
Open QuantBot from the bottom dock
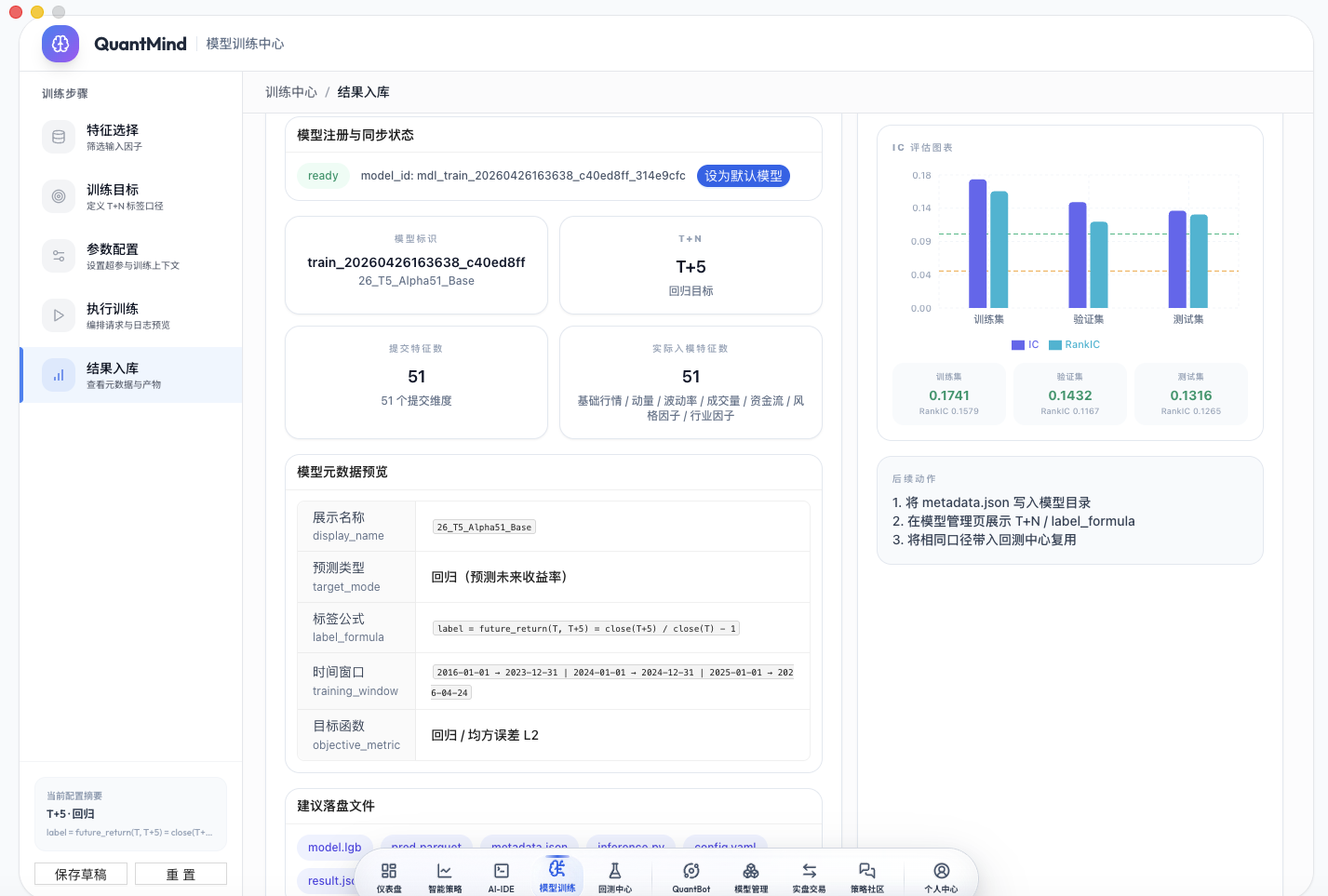click(x=691, y=876)
